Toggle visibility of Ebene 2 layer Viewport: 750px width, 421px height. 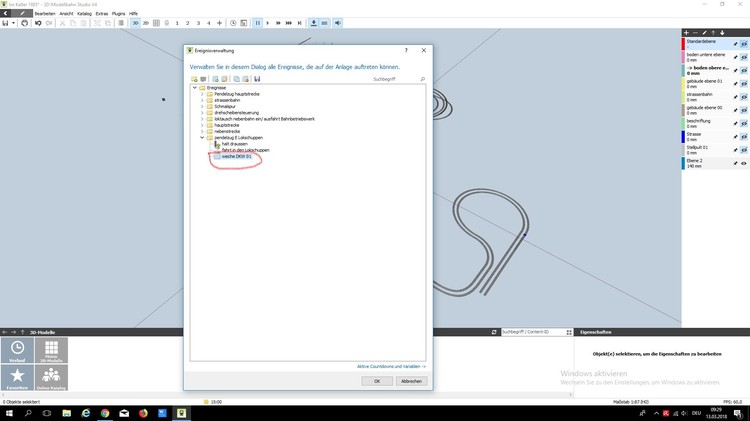[744, 163]
